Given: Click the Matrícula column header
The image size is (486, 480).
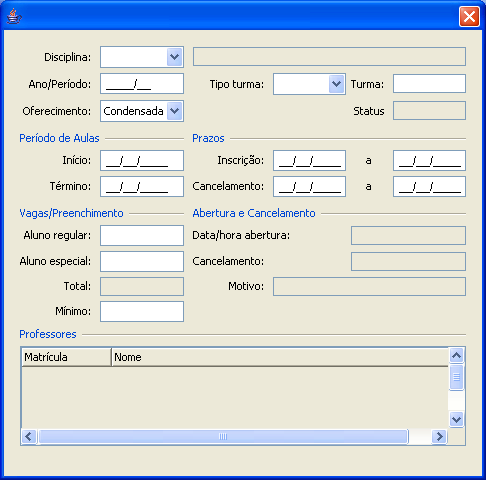Looking at the screenshot, I should click(x=66, y=357).
